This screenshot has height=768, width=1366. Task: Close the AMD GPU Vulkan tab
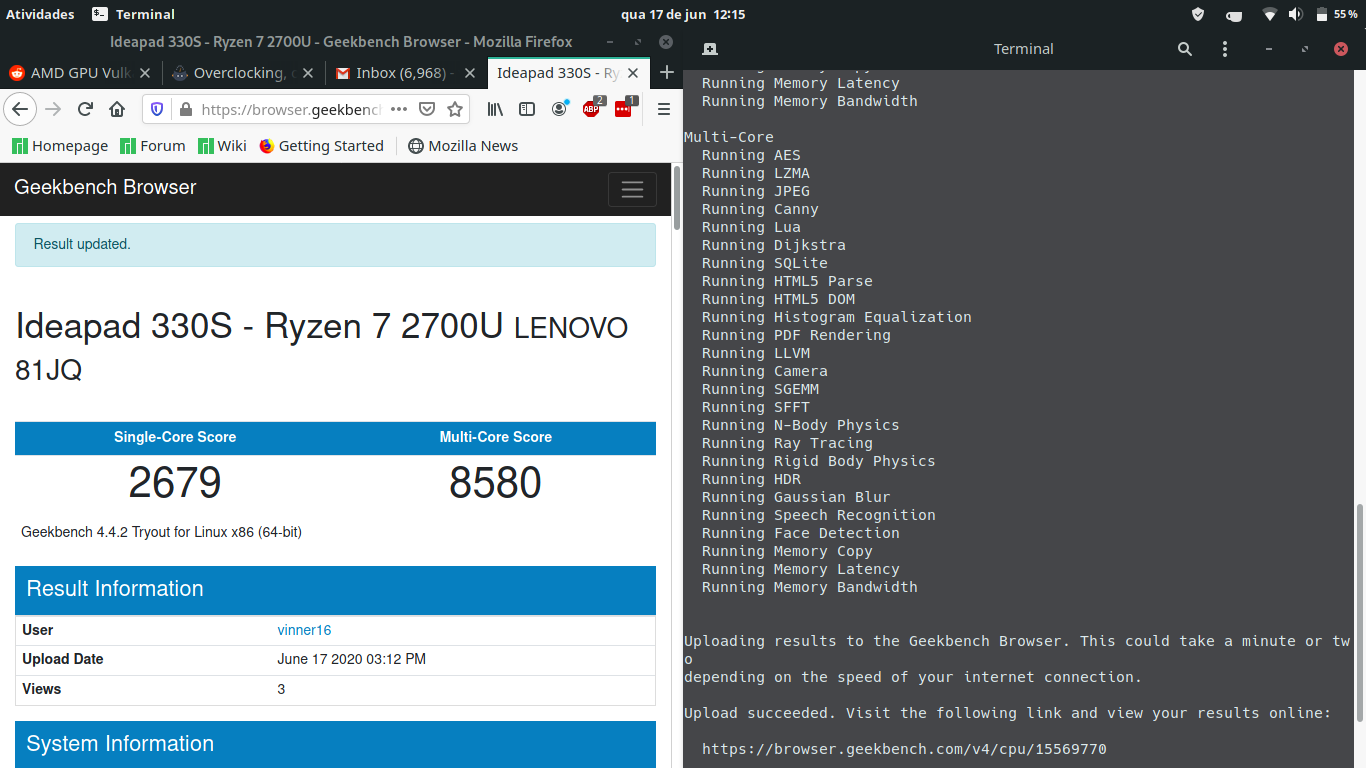point(145,73)
